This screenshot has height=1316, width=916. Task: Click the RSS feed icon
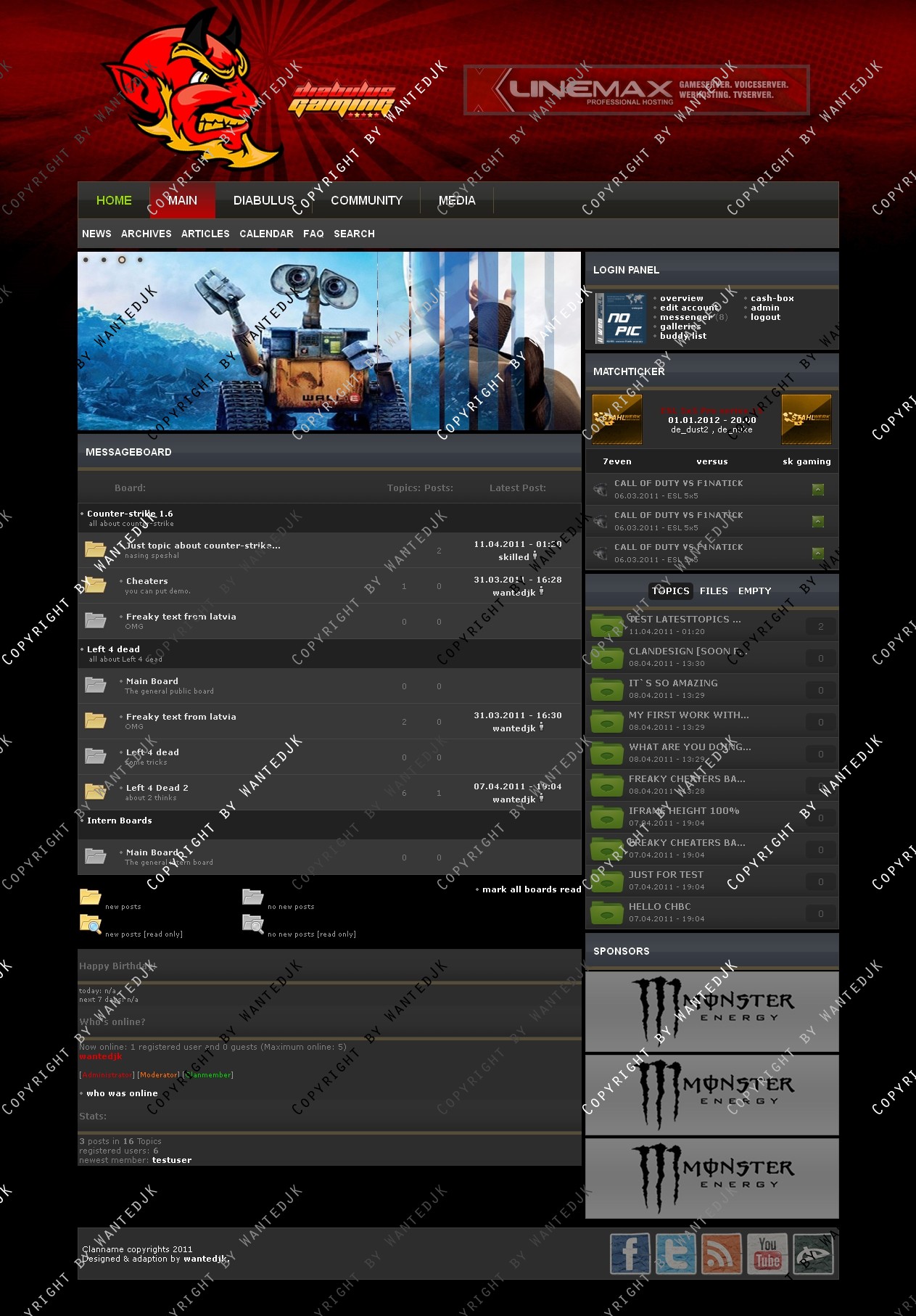click(x=721, y=1253)
